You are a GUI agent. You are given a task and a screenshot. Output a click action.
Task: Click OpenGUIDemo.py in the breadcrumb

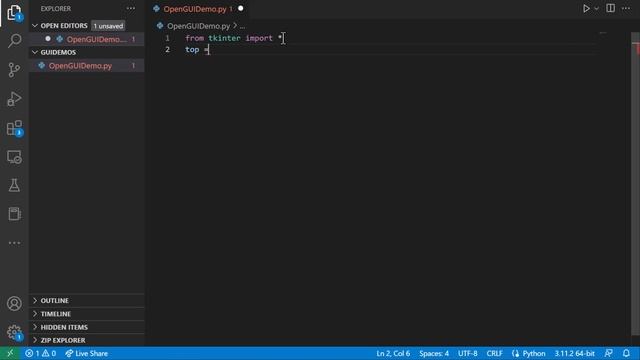(x=198, y=26)
